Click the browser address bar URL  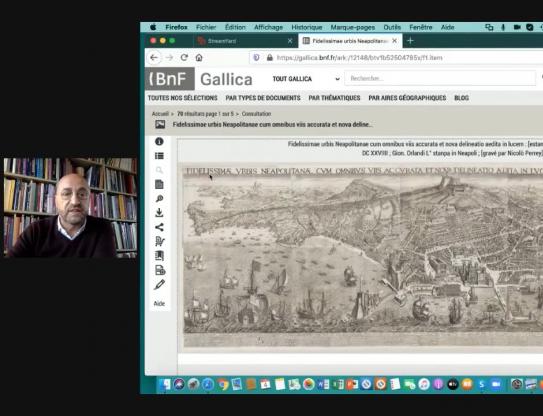359,58
